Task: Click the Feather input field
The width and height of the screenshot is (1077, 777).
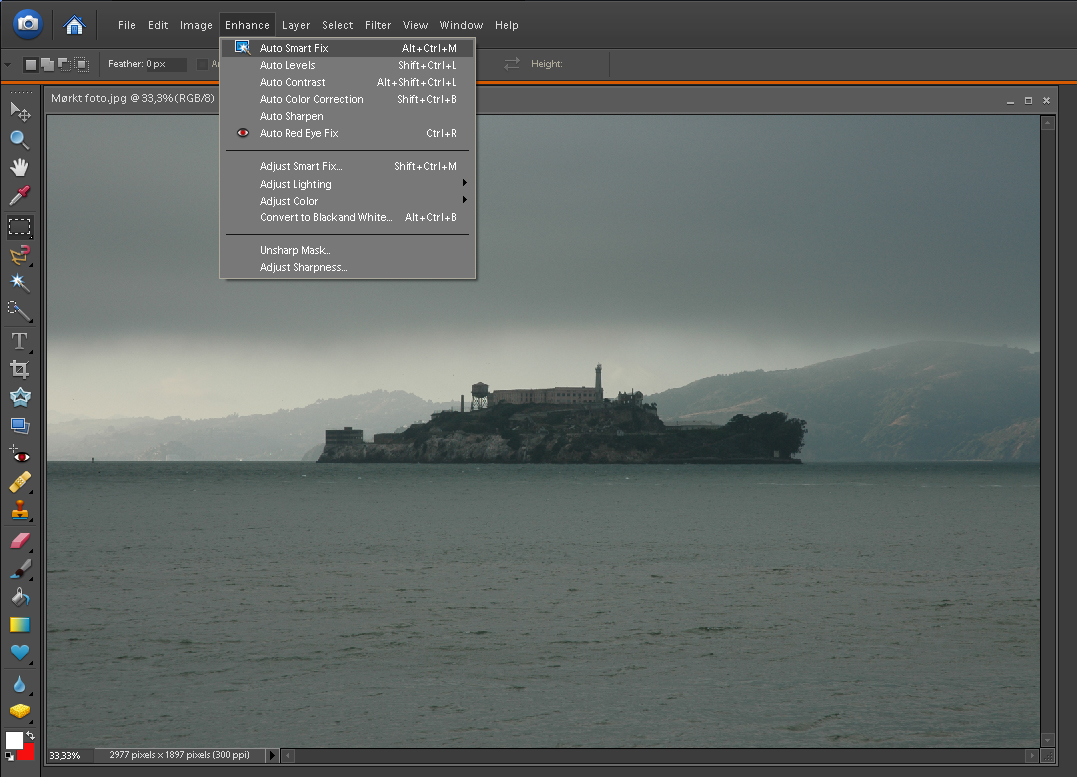Action: click(x=165, y=64)
